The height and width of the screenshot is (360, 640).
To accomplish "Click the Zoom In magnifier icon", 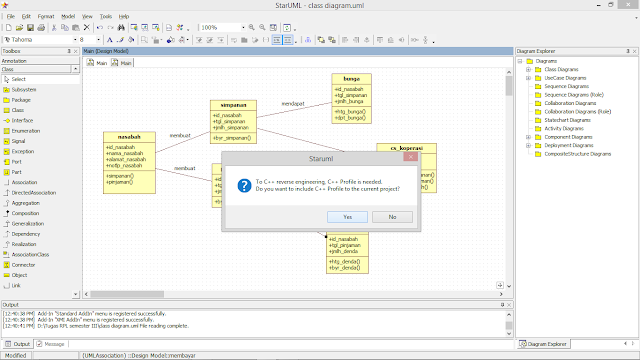I will [252, 27].
